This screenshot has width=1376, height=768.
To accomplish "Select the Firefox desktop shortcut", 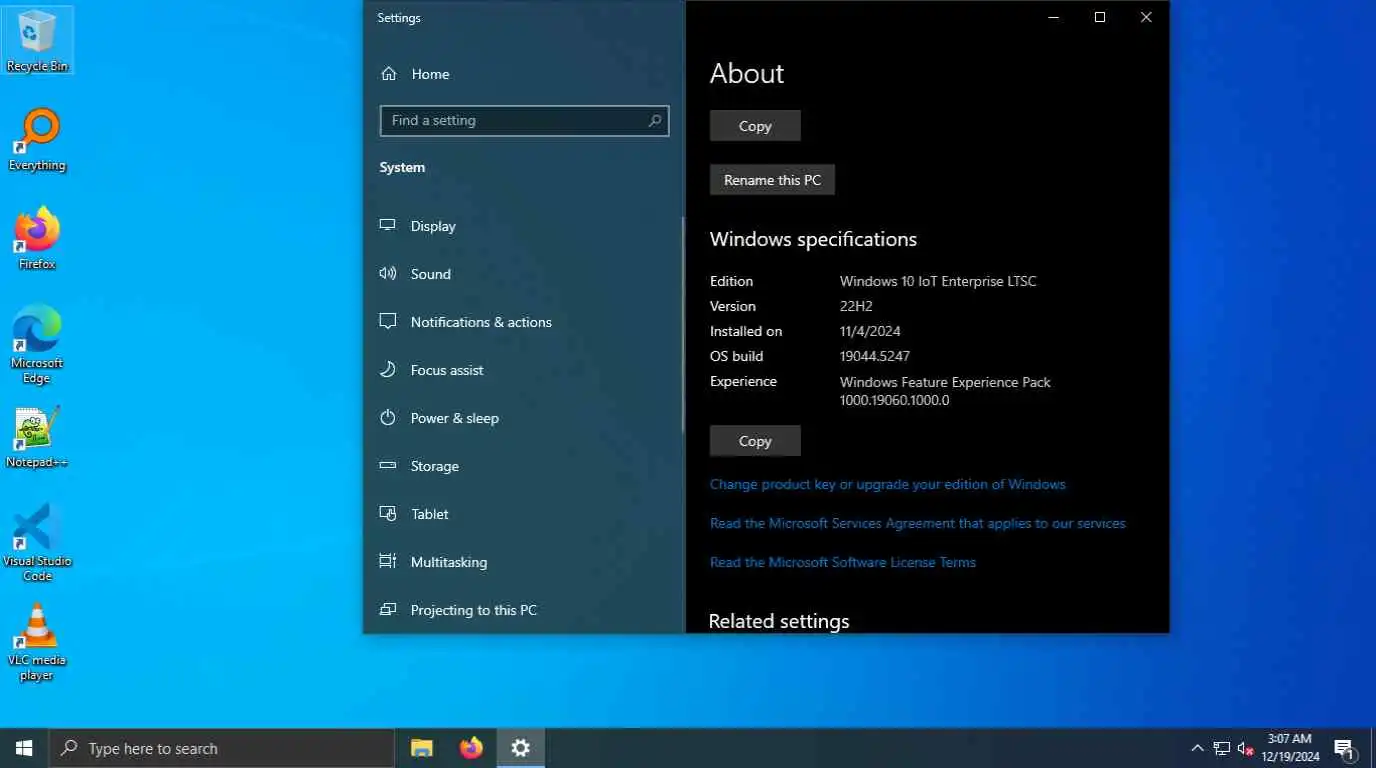I will pos(37,239).
